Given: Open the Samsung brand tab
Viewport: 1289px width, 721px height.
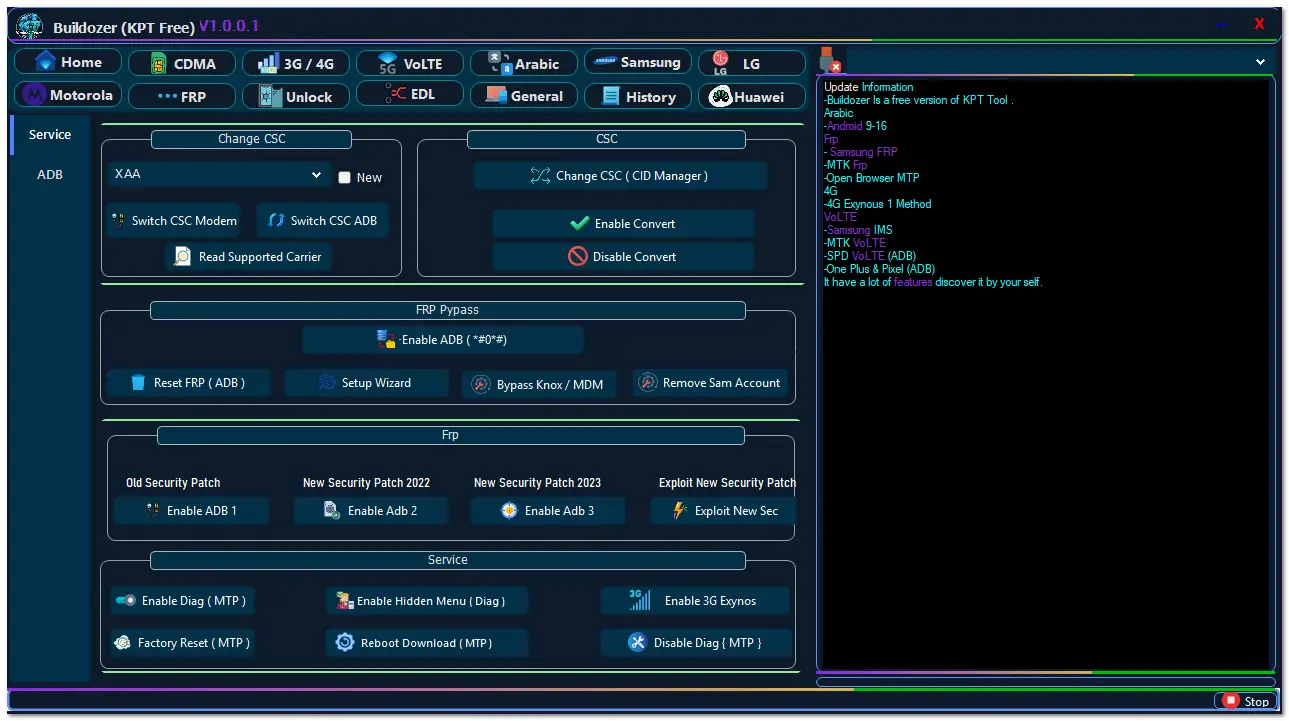Looking at the screenshot, I should click(x=638, y=62).
